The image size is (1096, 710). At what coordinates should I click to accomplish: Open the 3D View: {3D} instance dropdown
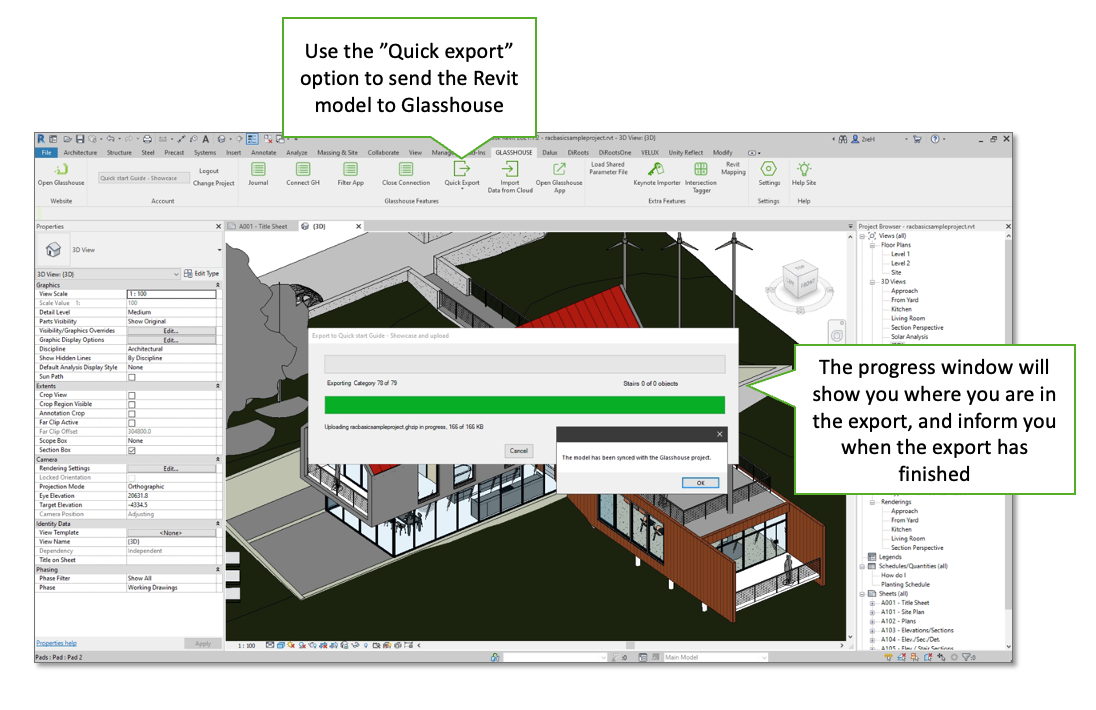108,274
